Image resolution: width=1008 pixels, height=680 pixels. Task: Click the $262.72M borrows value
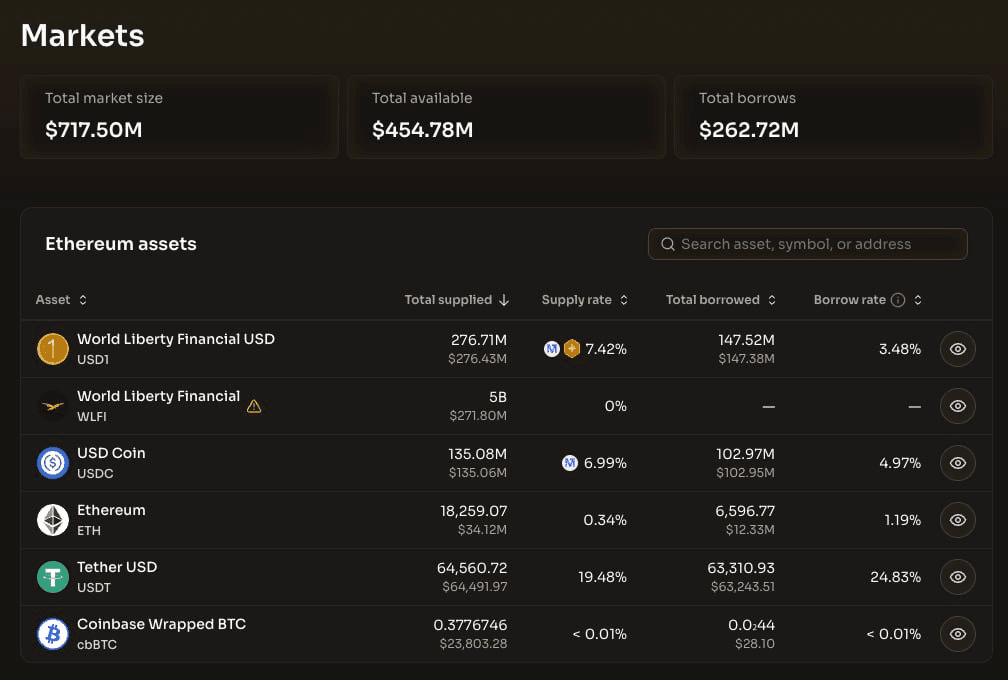pyautogui.click(x=749, y=130)
